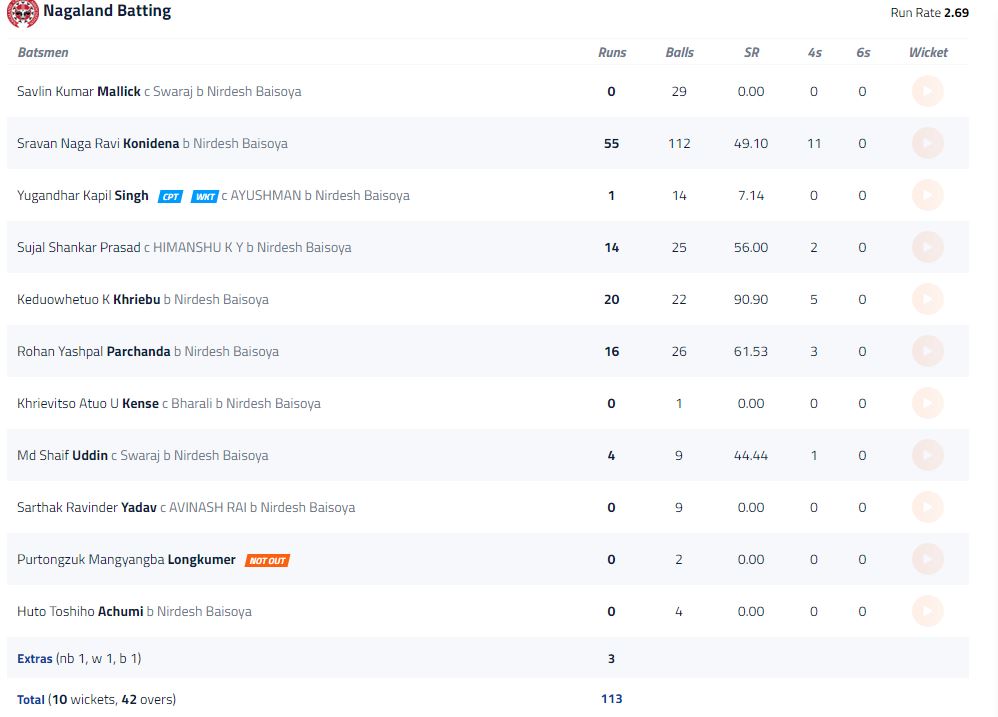This screenshot has width=998, height=717.
Task: Click the Total score 113
Action: coord(612,699)
